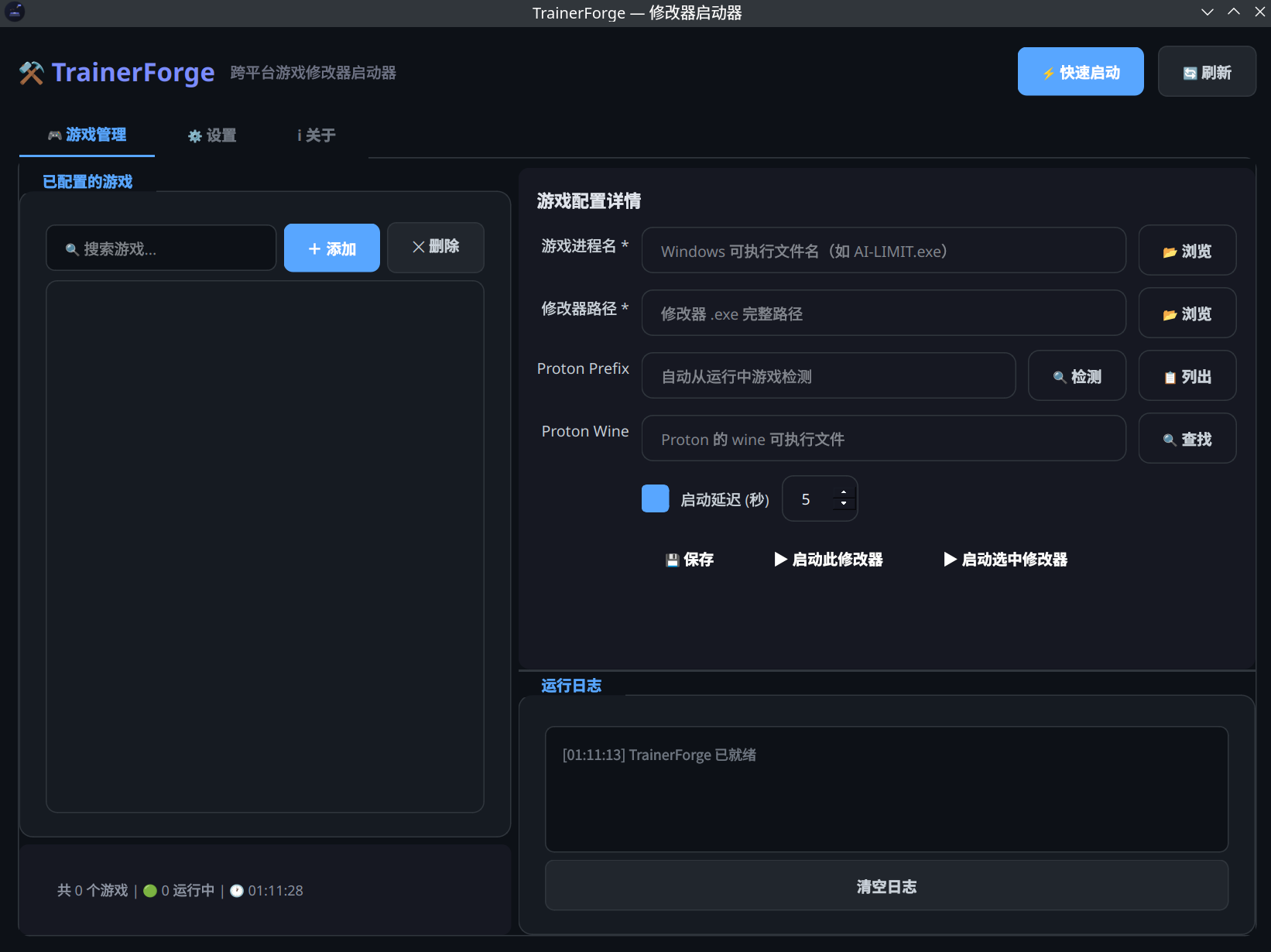This screenshot has height=952, width=1271.
Task: Click the clock time 01:11:28 in status bar
Action: (266, 891)
